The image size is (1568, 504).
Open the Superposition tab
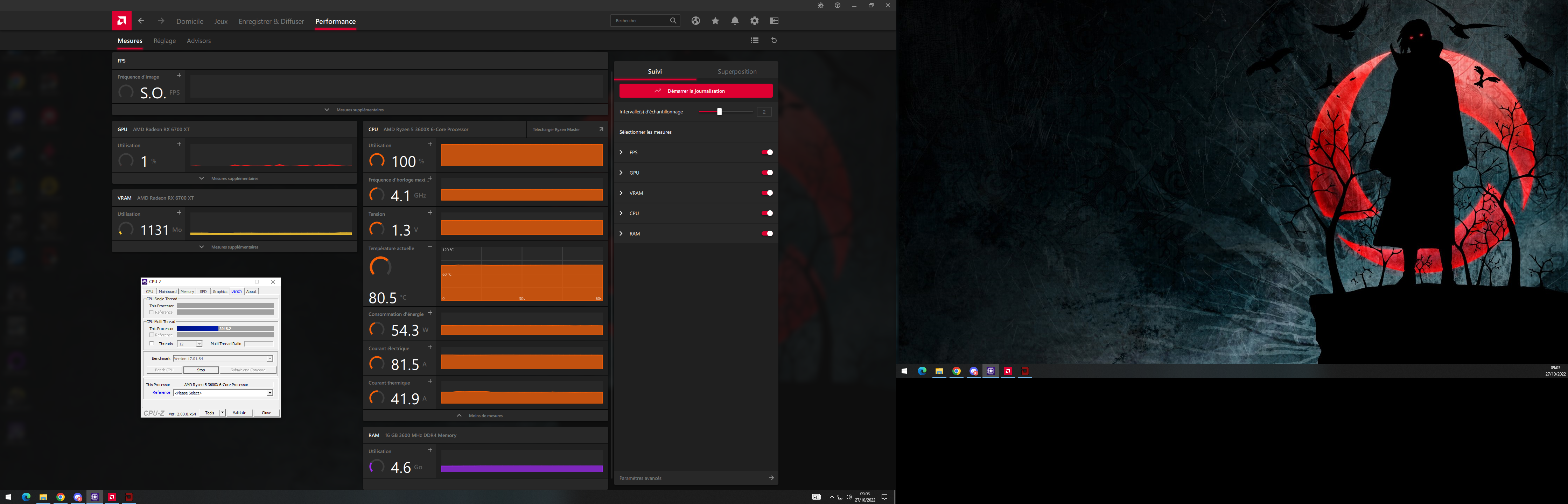coord(736,71)
